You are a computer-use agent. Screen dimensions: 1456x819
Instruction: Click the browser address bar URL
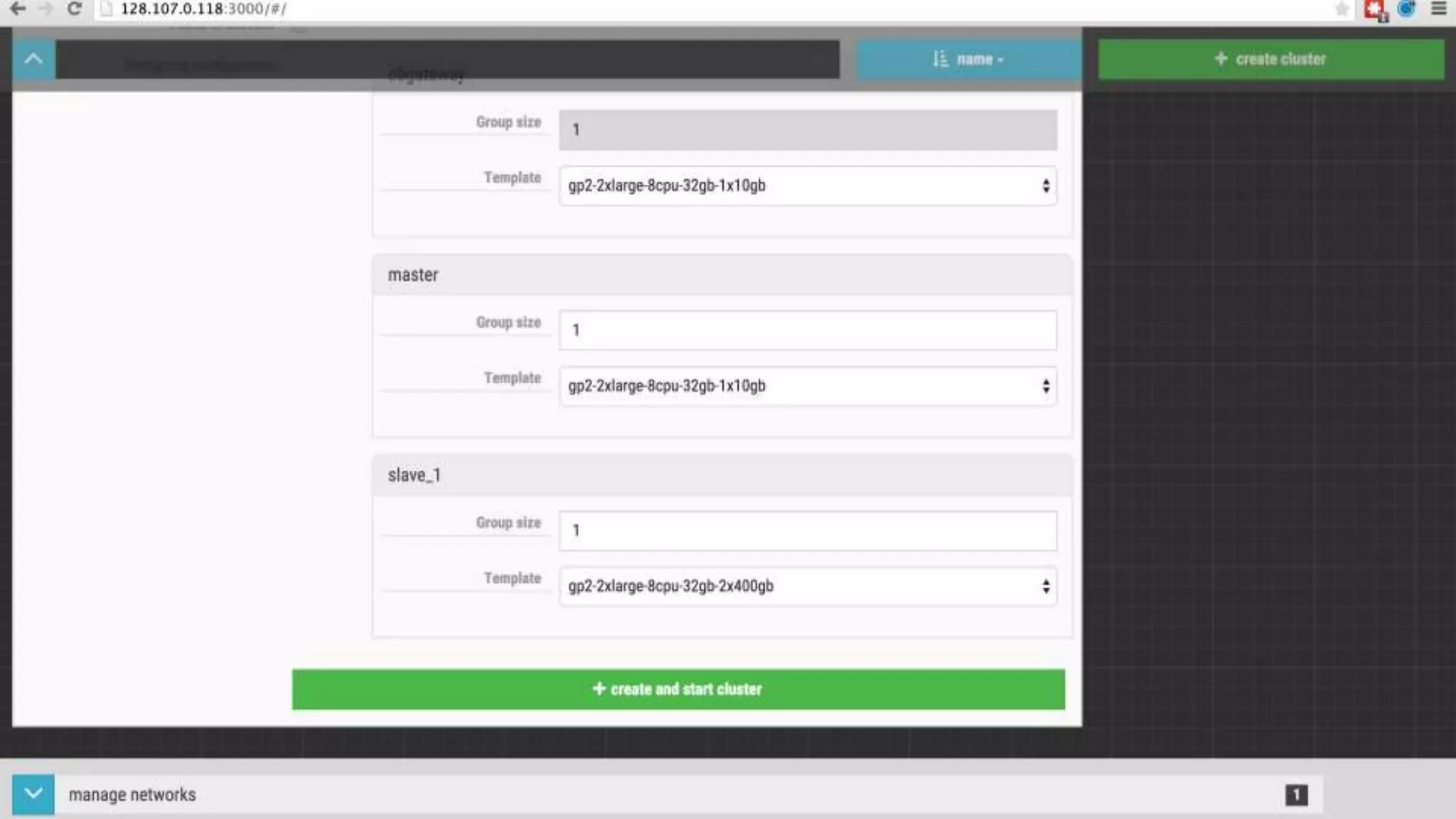(203, 9)
